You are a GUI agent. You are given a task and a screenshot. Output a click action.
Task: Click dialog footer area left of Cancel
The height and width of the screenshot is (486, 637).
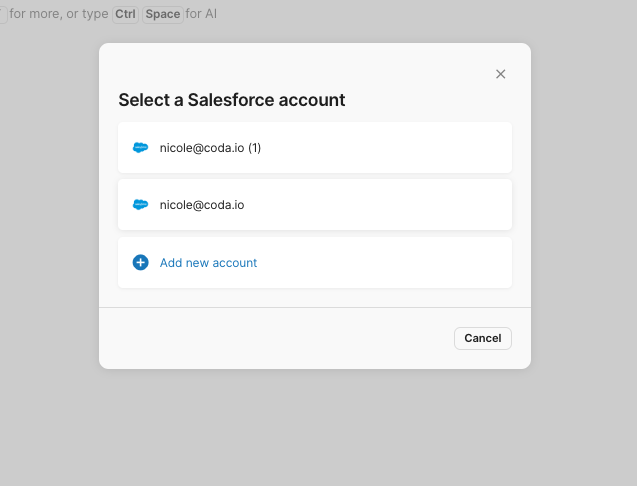280,338
